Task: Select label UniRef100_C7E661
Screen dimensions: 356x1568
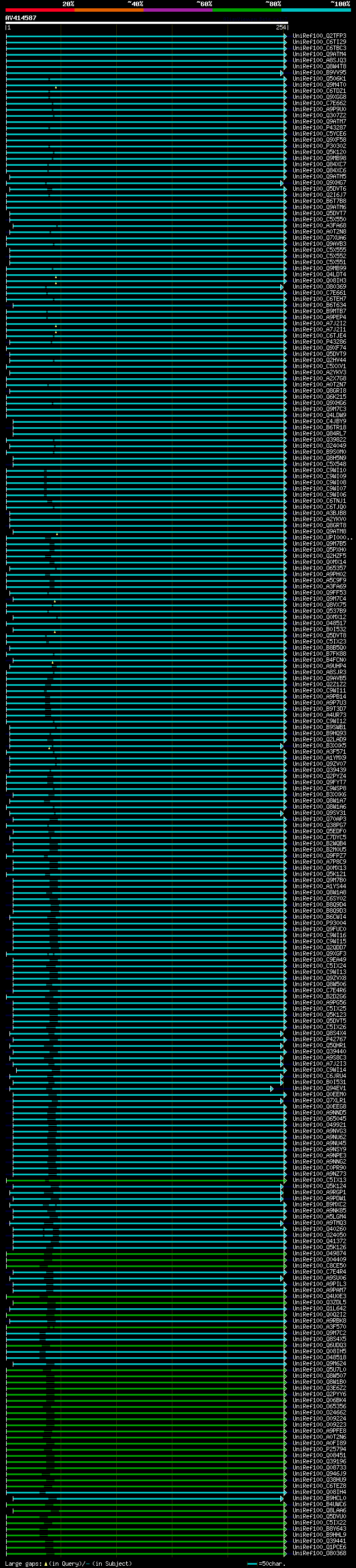Action: pos(319,293)
